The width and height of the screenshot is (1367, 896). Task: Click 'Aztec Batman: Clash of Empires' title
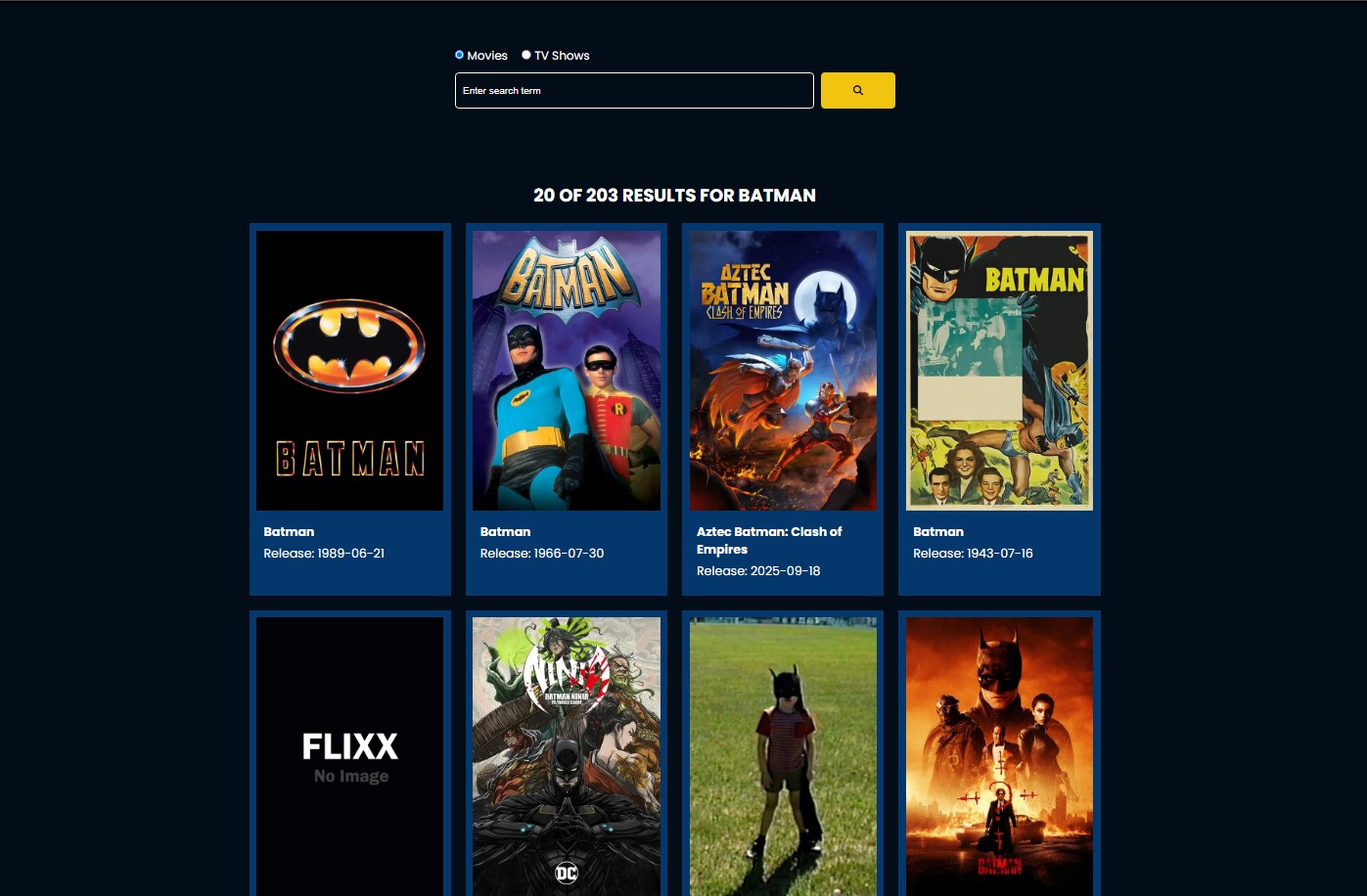coord(768,540)
